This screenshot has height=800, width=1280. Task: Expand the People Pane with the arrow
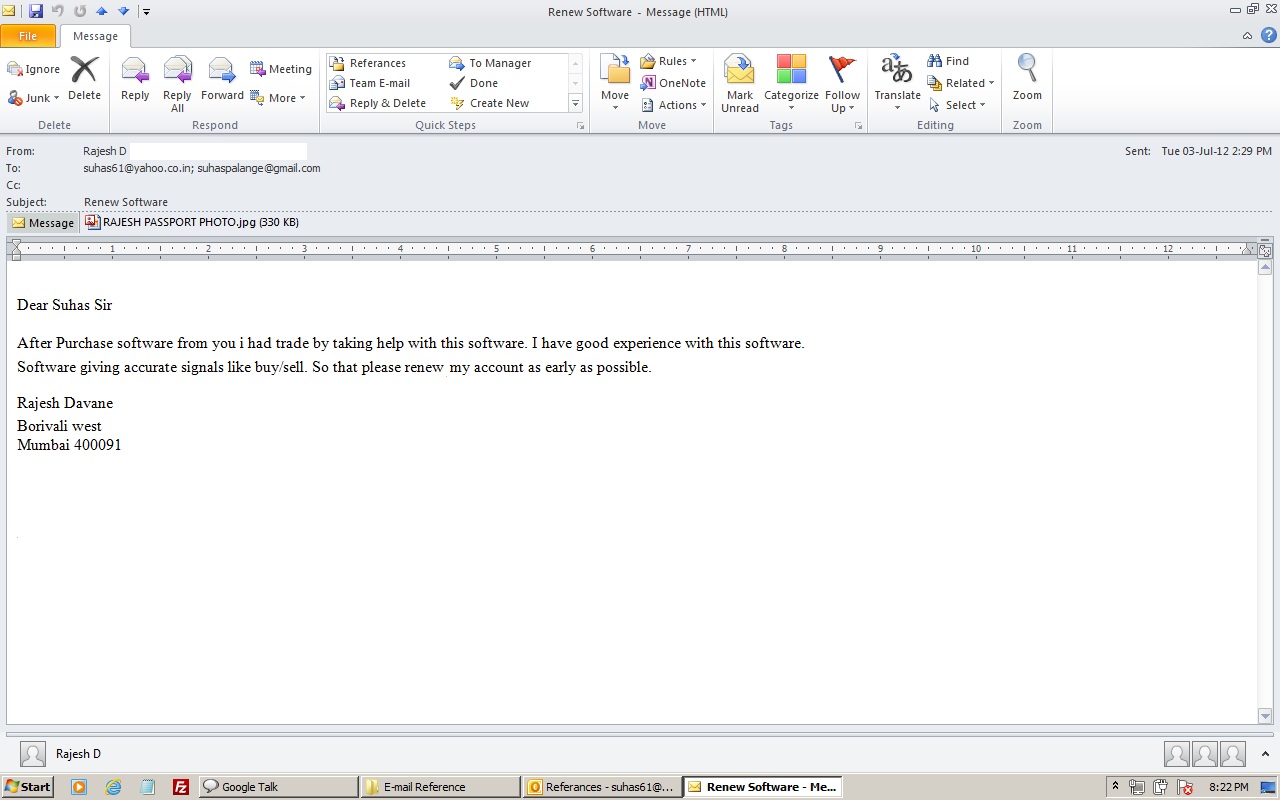click(x=1265, y=754)
